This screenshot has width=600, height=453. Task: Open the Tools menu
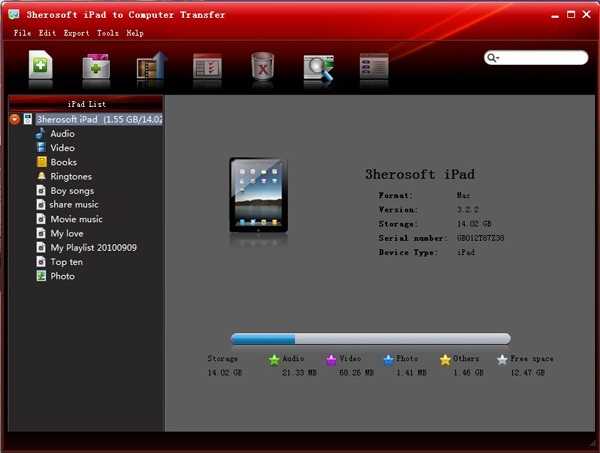tap(108, 33)
